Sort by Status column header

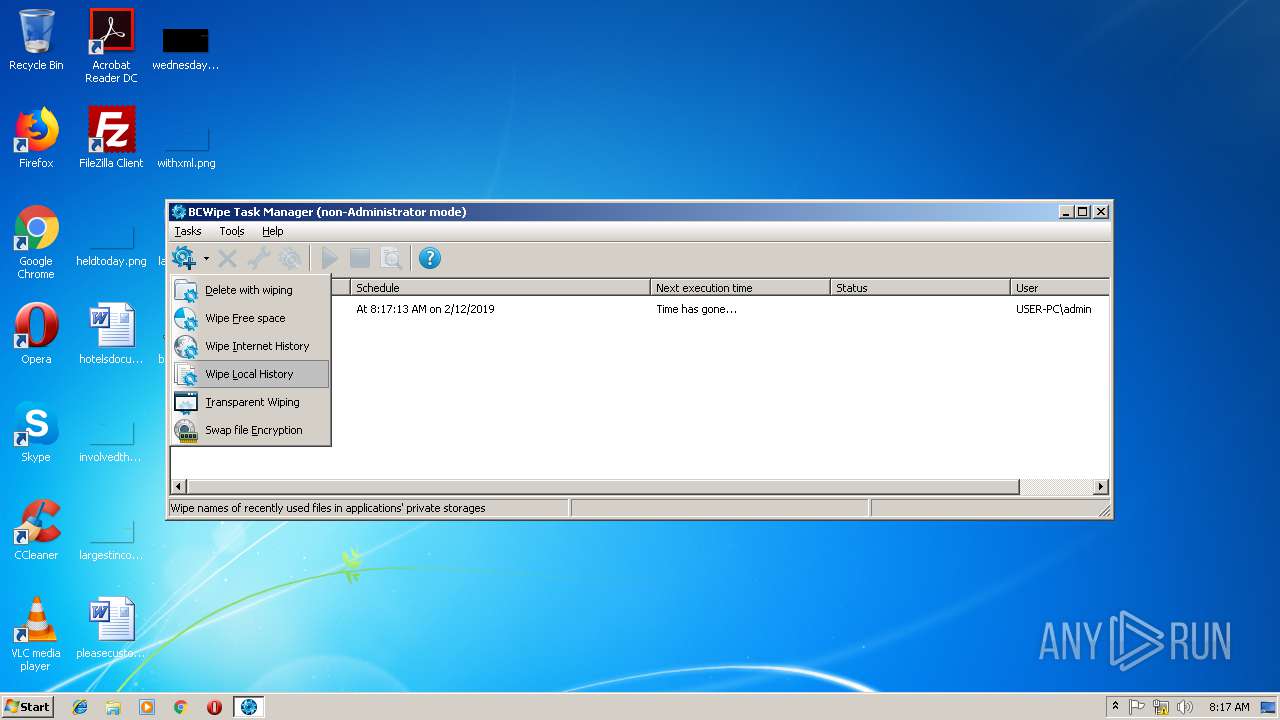[x=920, y=288]
